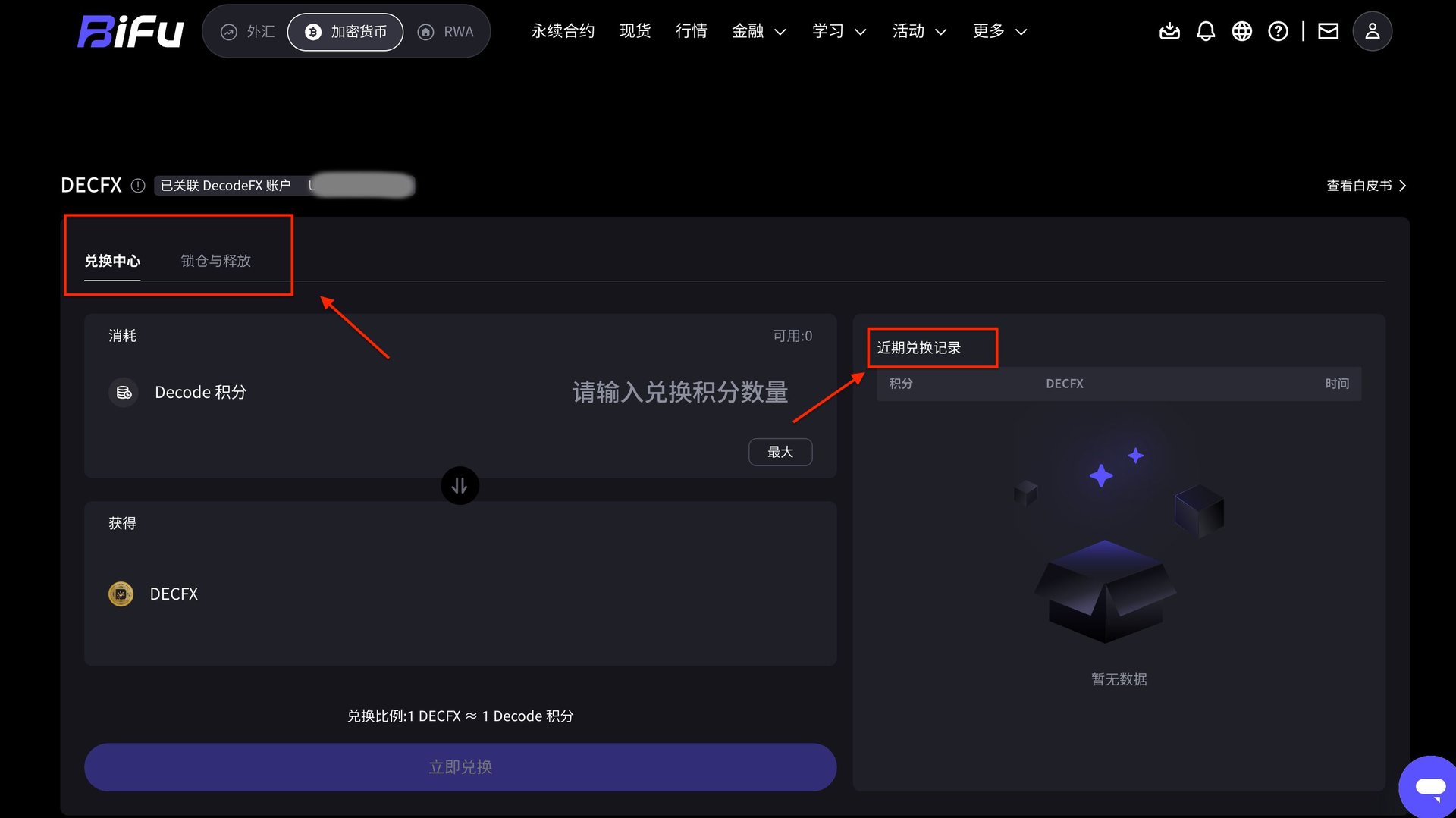Open the user profile avatar
The height and width of the screenshot is (818, 1456).
pyautogui.click(x=1373, y=31)
